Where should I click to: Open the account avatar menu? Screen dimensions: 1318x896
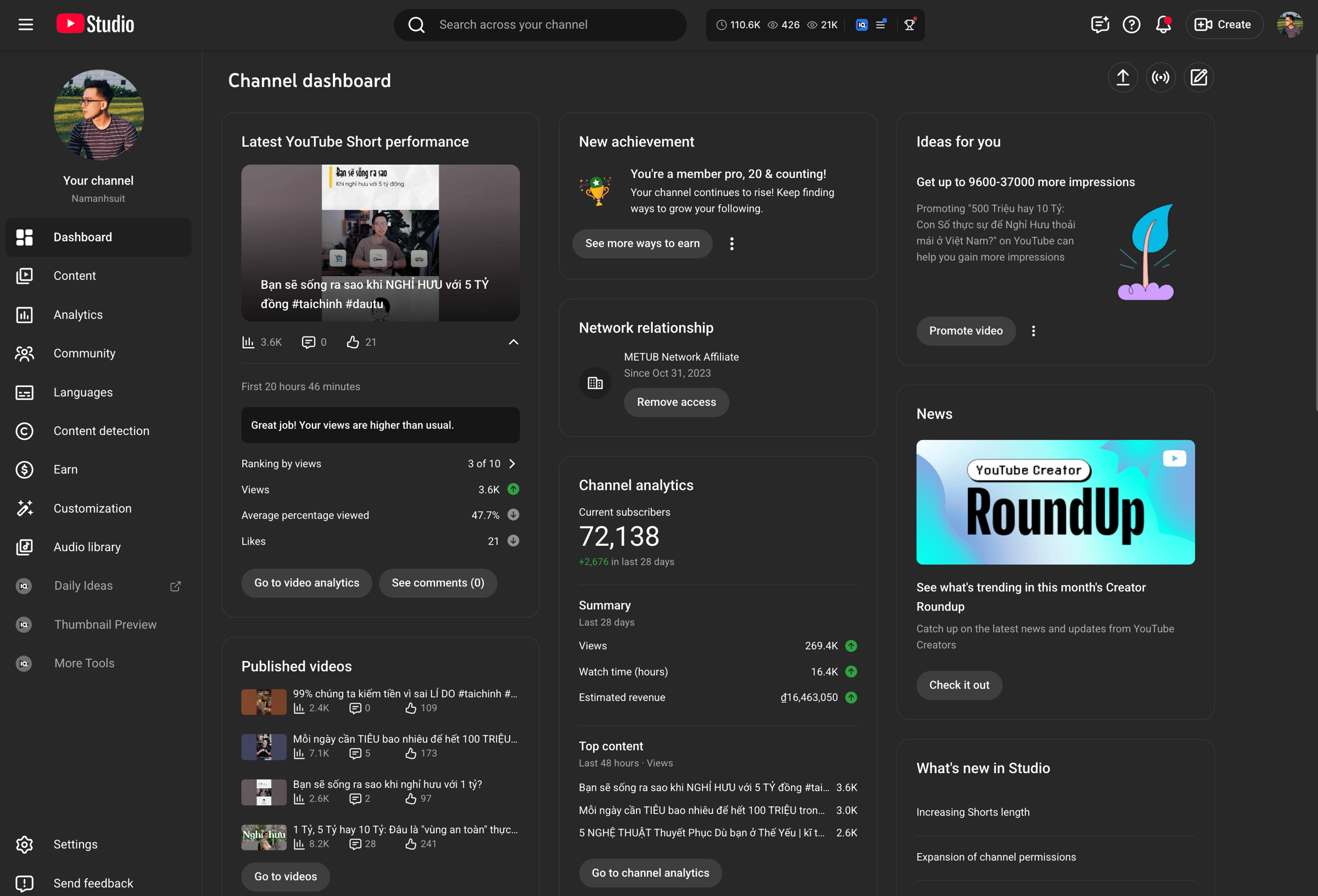coord(1289,24)
